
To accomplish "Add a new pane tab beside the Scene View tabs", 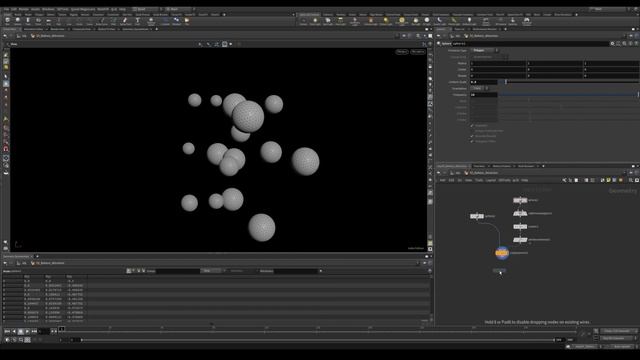I will pos(157,29).
